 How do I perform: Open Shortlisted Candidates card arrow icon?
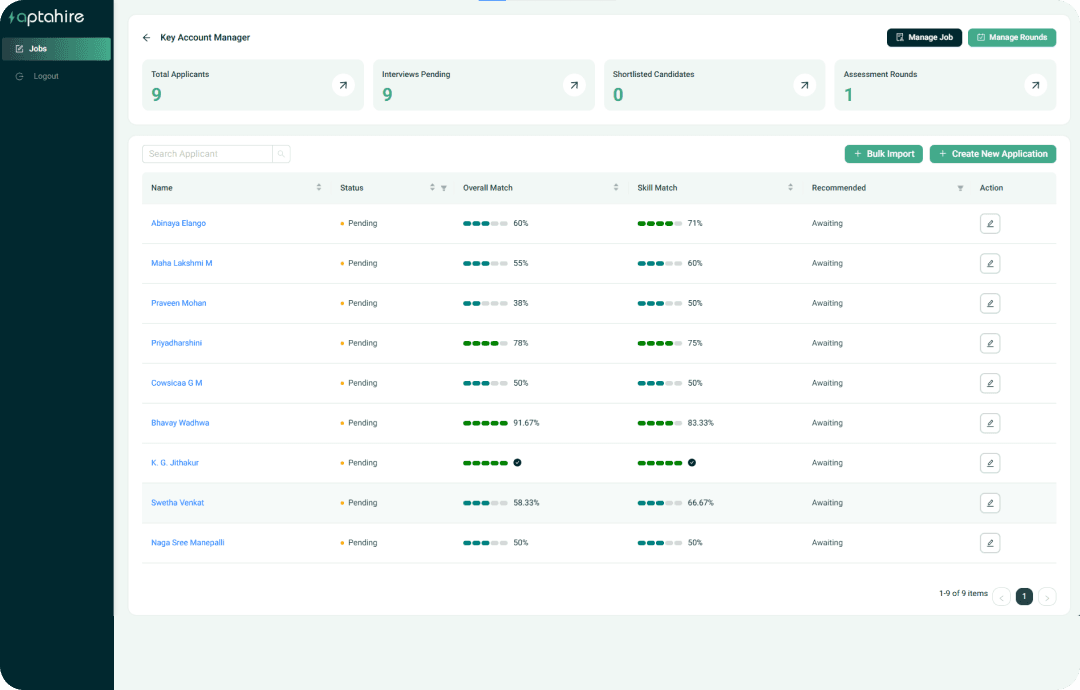click(804, 86)
